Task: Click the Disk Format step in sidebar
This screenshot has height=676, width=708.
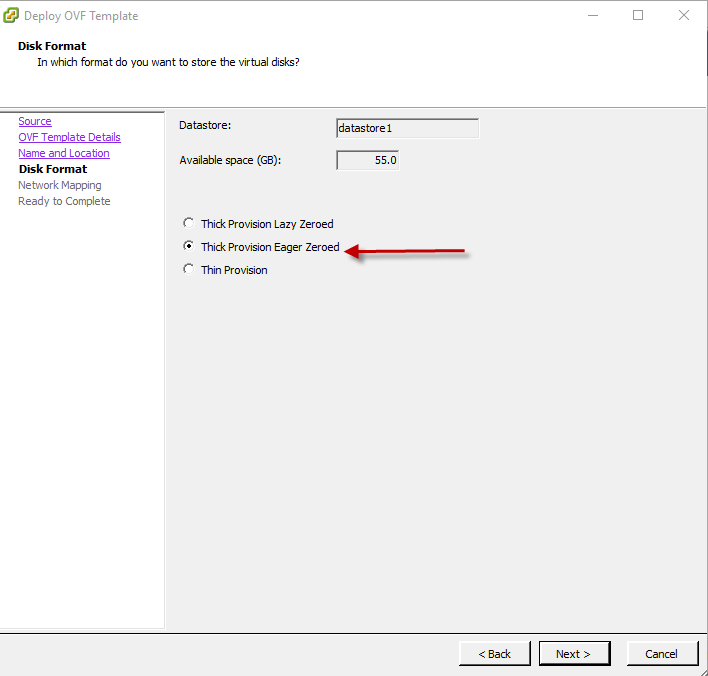Action: [x=53, y=169]
